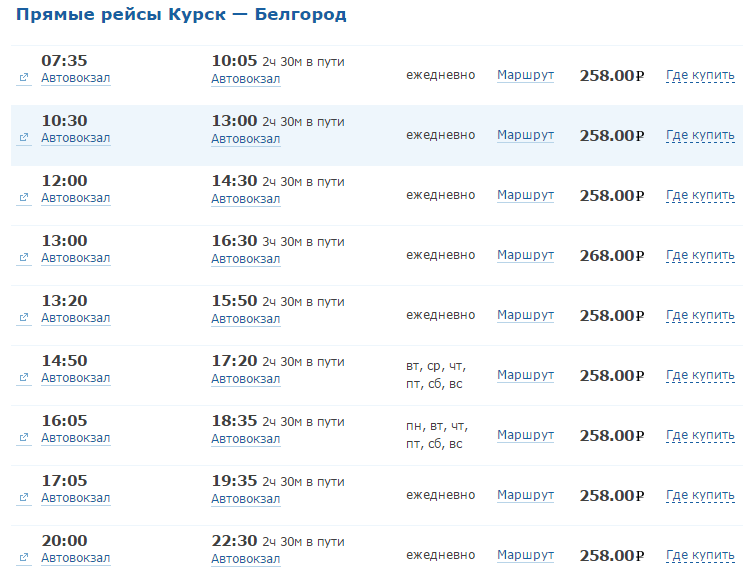The image size is (750, 582).
Task: Open external link icon for 13:20 departure
Action: tap(23, 318)
